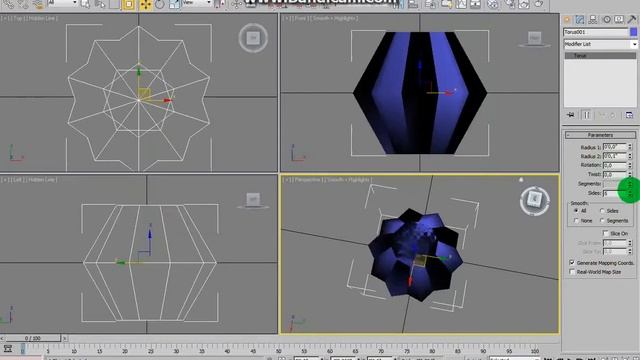Click the Radius 2 spinner arrows

tap(630, 156)
